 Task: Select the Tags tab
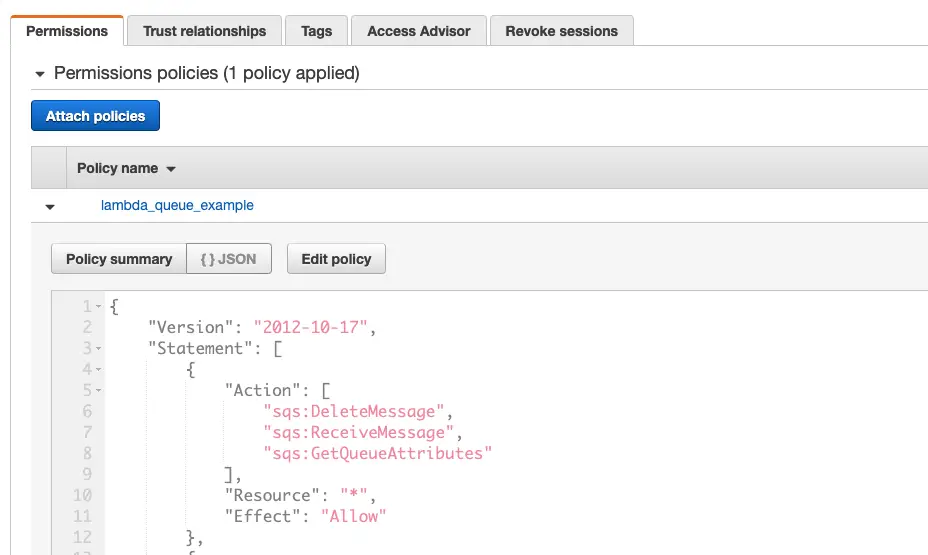[316, 31]
